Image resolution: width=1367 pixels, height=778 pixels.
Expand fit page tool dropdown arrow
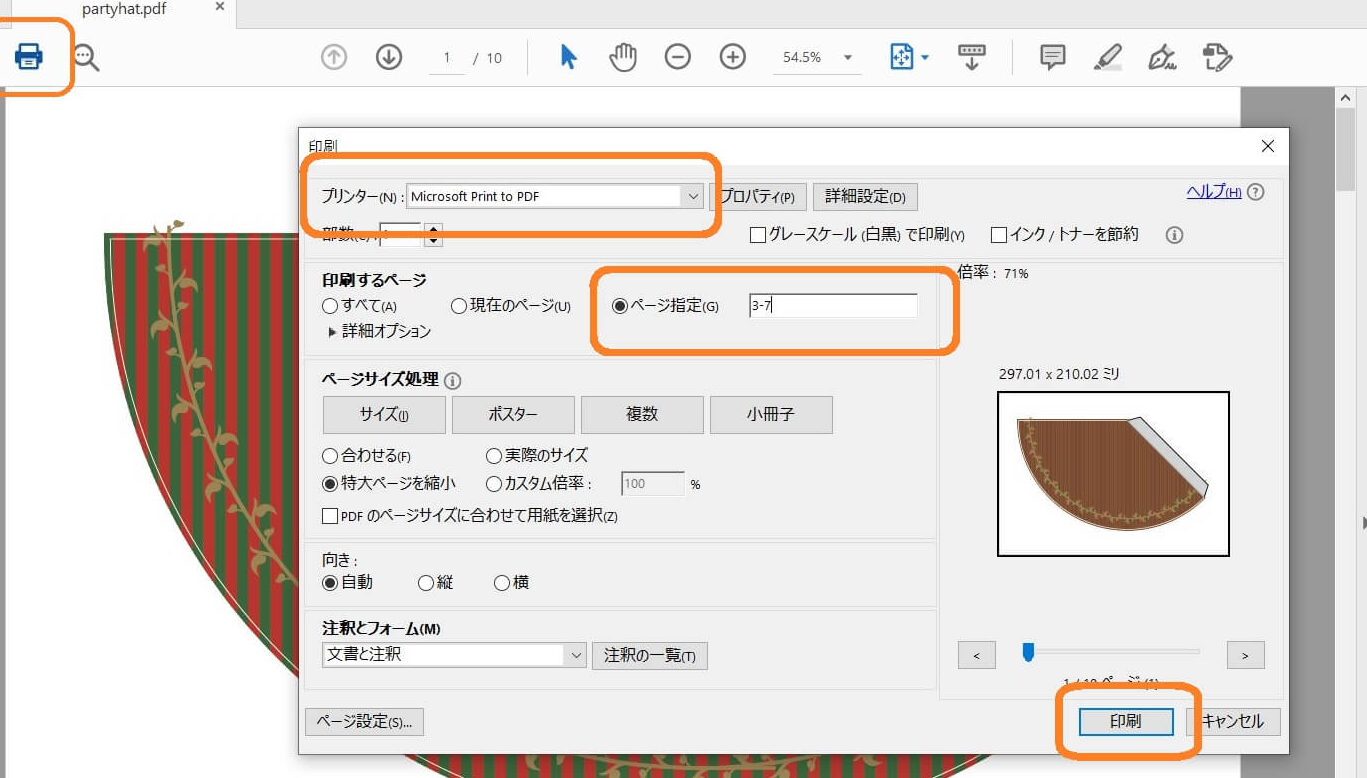point(925,58)
